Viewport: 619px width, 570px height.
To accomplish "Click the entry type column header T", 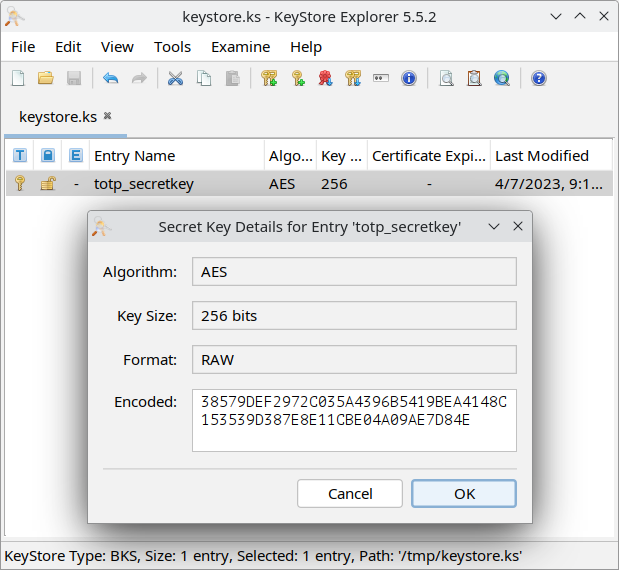I will pos(20,156).
